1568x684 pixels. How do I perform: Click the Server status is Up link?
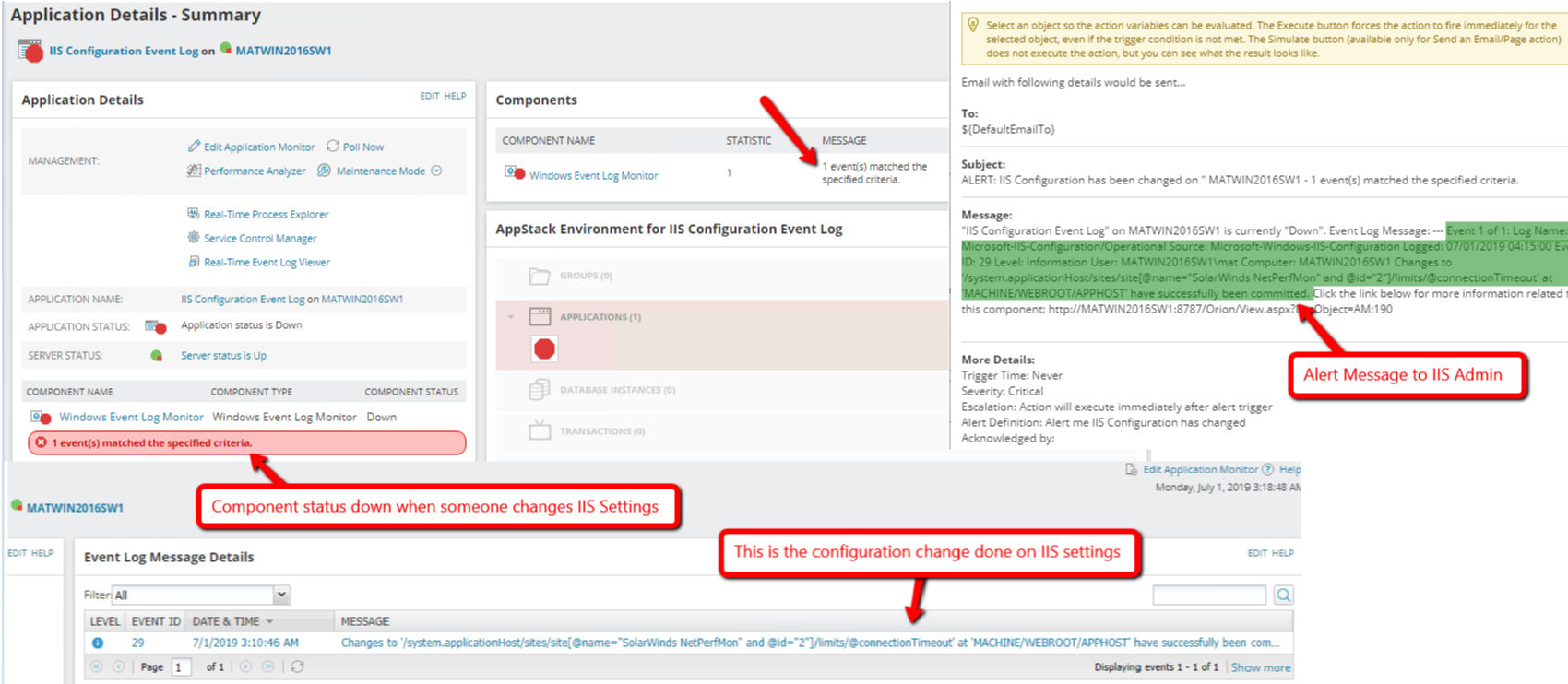click(x=223, y=355)
